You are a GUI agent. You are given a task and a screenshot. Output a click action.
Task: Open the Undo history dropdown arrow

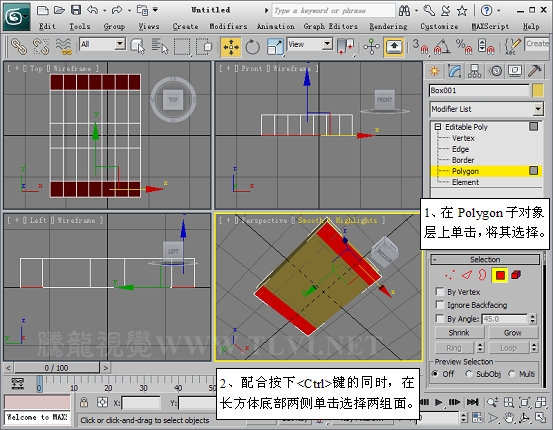click(x=104, y=11)
